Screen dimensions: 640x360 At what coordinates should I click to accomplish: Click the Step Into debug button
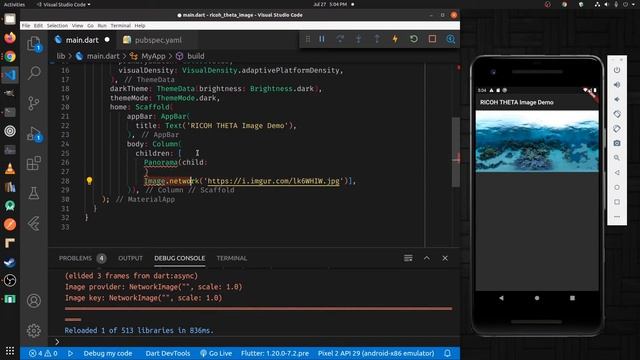[x=358, y=39]
